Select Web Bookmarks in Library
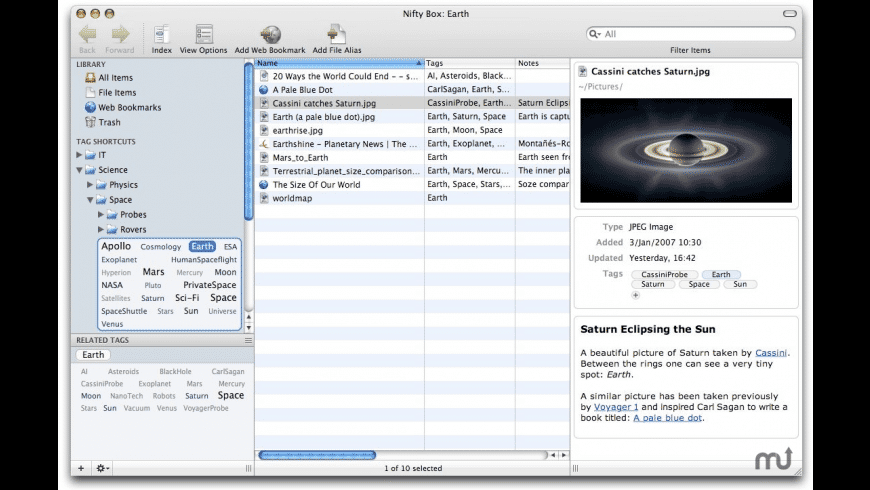This screenshot has width=870, height=490. click(129, 107)
